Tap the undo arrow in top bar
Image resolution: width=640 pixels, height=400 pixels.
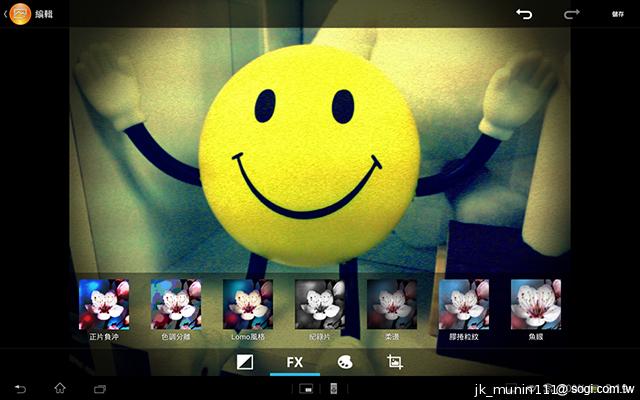pos(524,13)
